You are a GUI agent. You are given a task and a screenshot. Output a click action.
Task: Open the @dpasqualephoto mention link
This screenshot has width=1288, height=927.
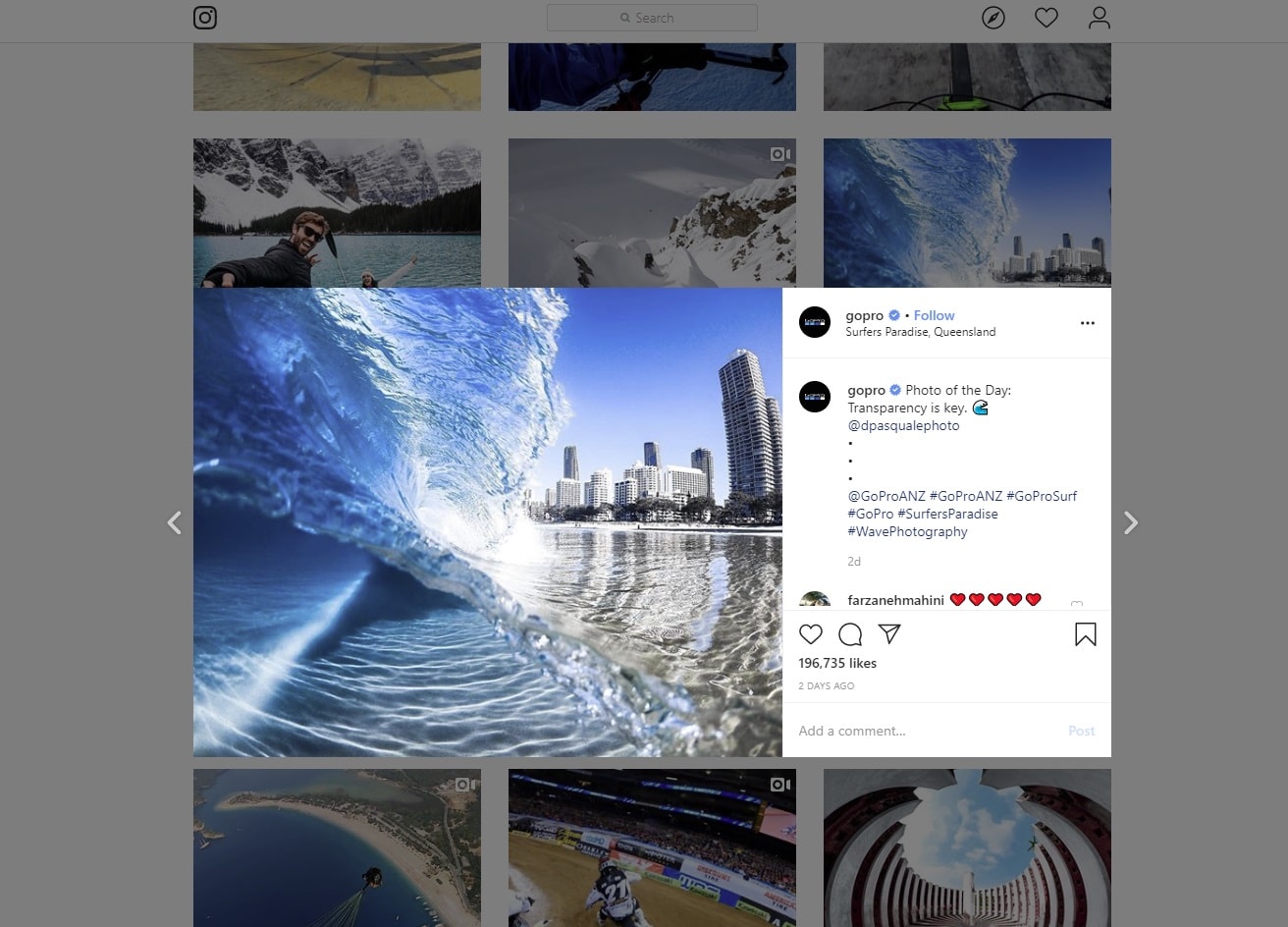pos(903,425)
